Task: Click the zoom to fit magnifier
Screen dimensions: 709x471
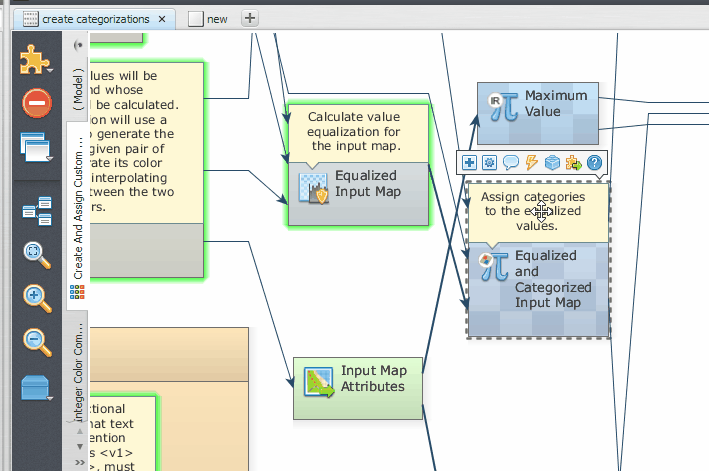Action: pyautogui.click(x=36, y=254)
